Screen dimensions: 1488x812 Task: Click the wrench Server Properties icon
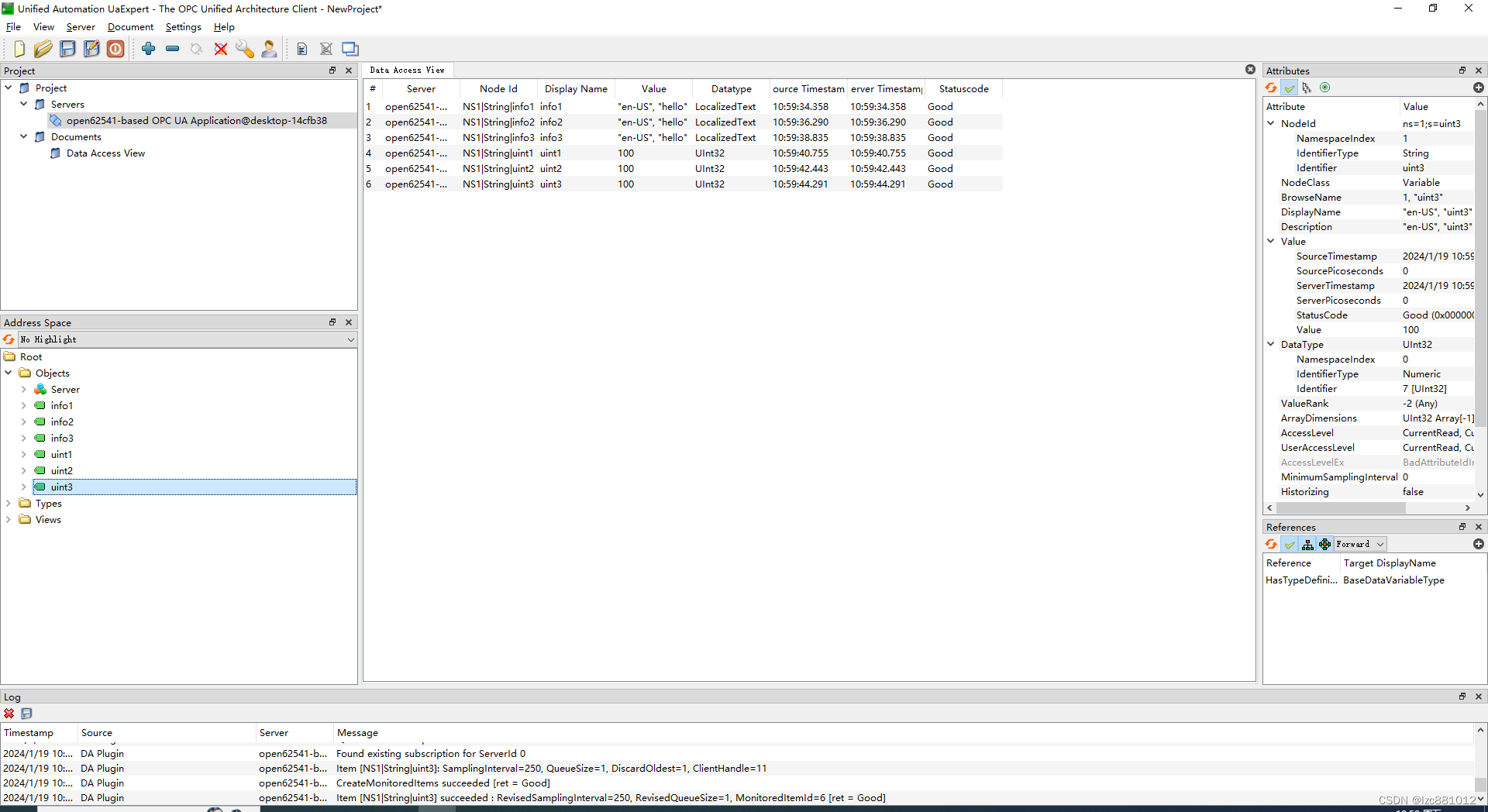click(245, 49)
